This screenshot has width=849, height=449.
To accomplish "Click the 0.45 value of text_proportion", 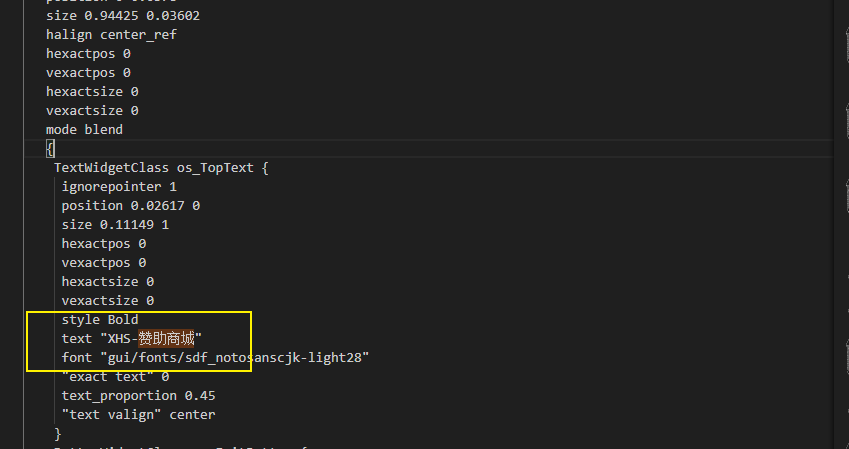I will [x=200, y=396].
